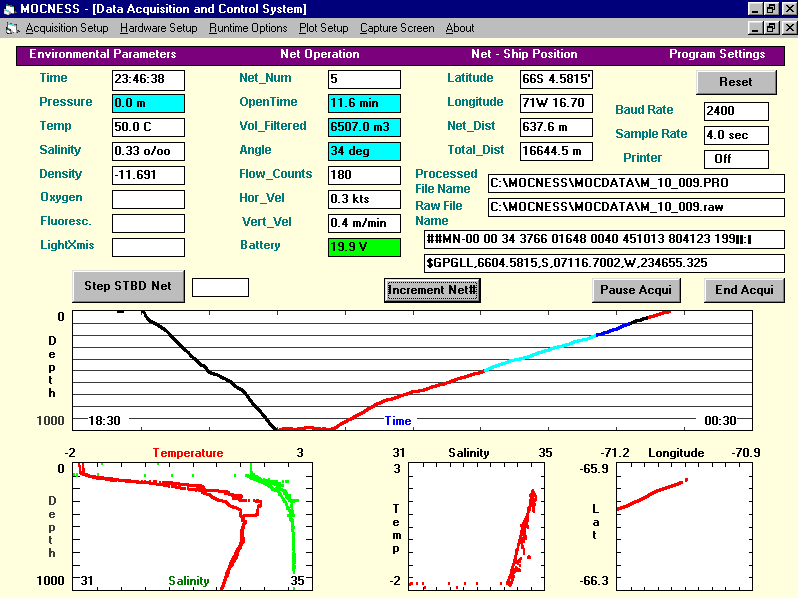Click the Environmental Parameters header
The height and width of the screenshot is (598, 798).
pyautogui.click(x=103, y=54)
